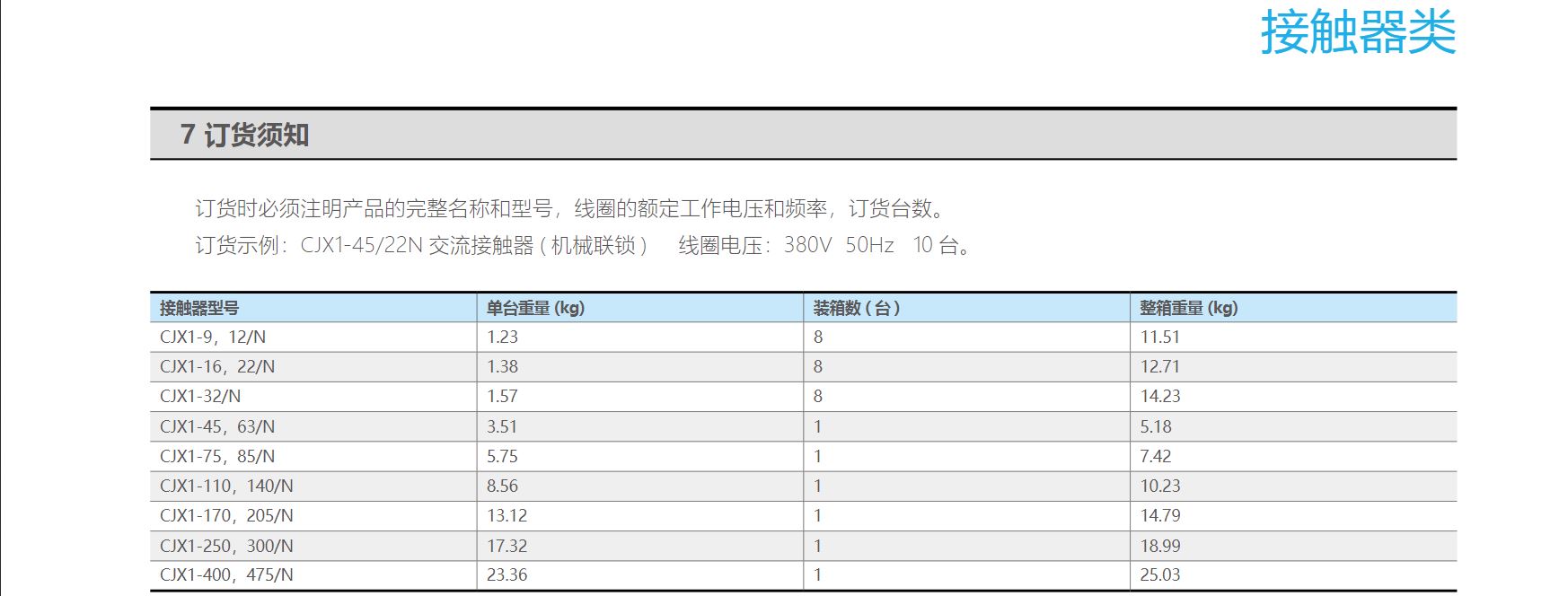Click packing quantity 8 in CJX1-32/N row
Viewport: 1568px width, 596px height.
[x=818, y=397]
